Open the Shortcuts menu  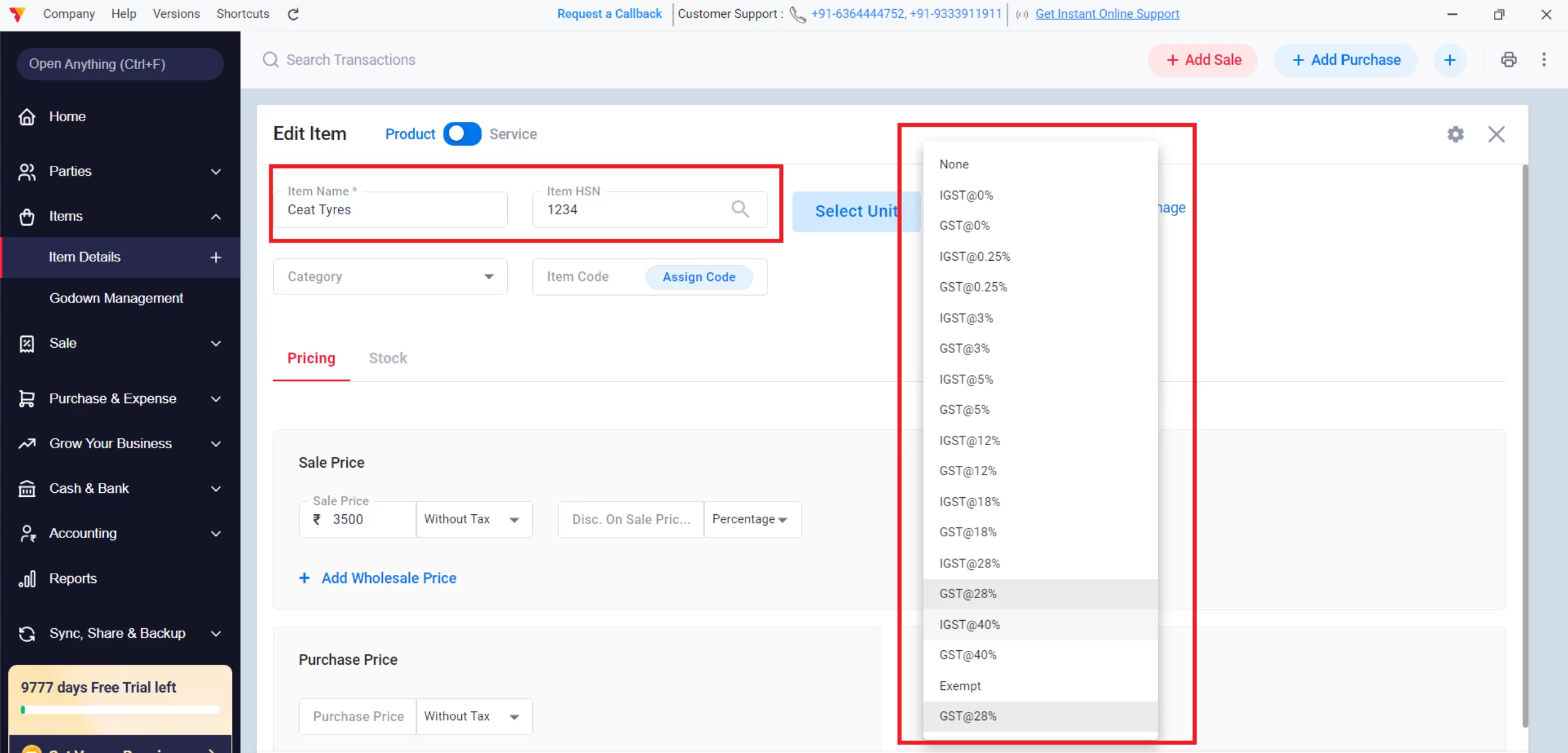pos(243,13)
